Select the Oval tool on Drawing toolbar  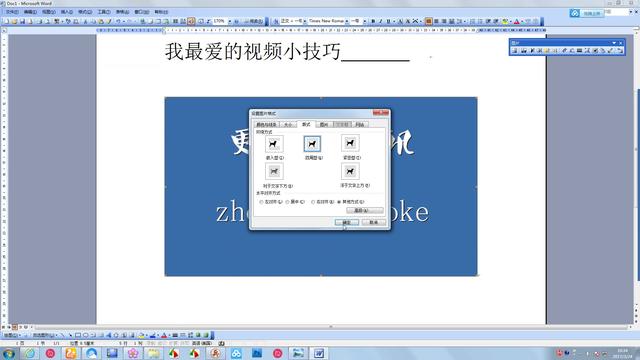(x=86, y=335)
